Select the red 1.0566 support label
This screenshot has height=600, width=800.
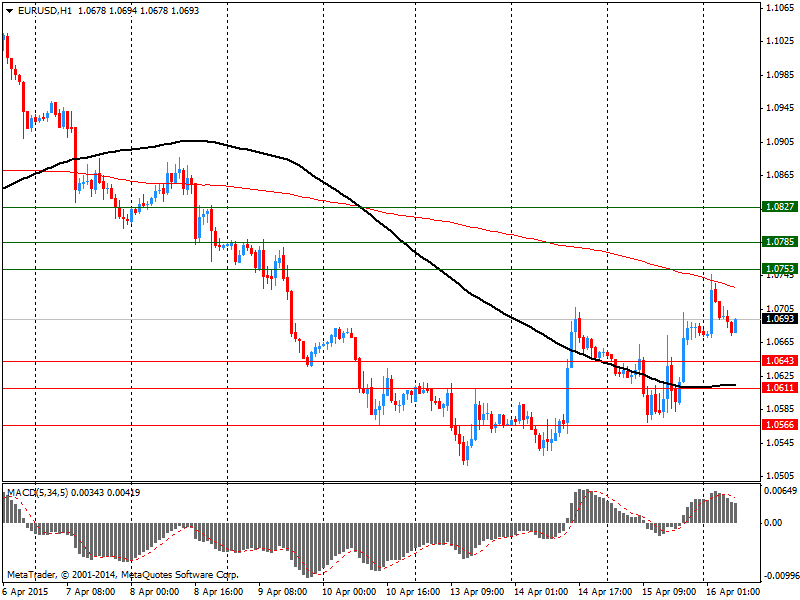tap(780, 424)
